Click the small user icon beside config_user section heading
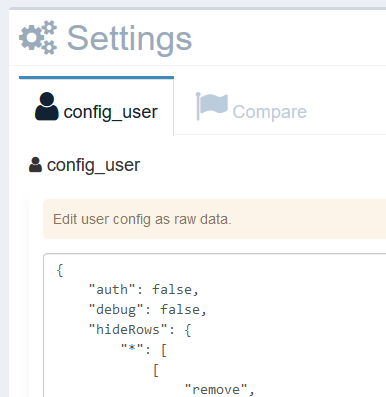The image size is (386, 397). [35, 165]
